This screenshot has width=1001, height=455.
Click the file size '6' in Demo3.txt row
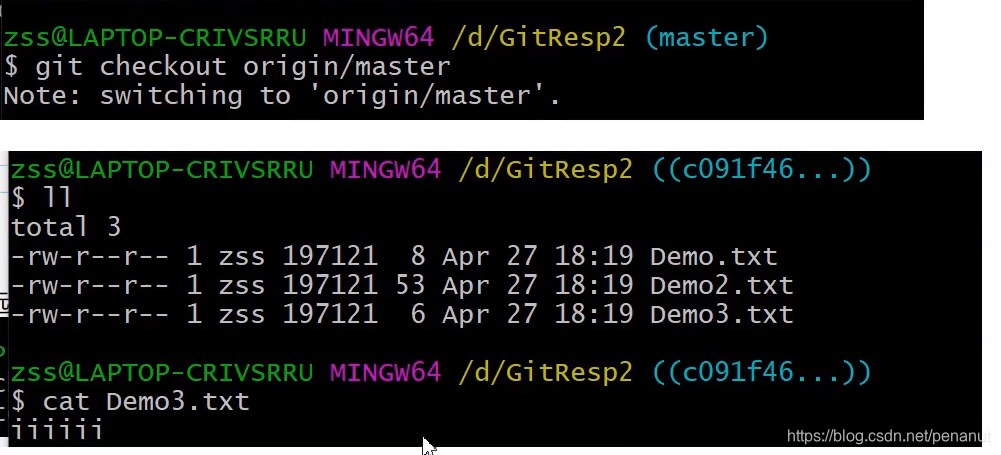pyautogui.click(x=418, y=315)
